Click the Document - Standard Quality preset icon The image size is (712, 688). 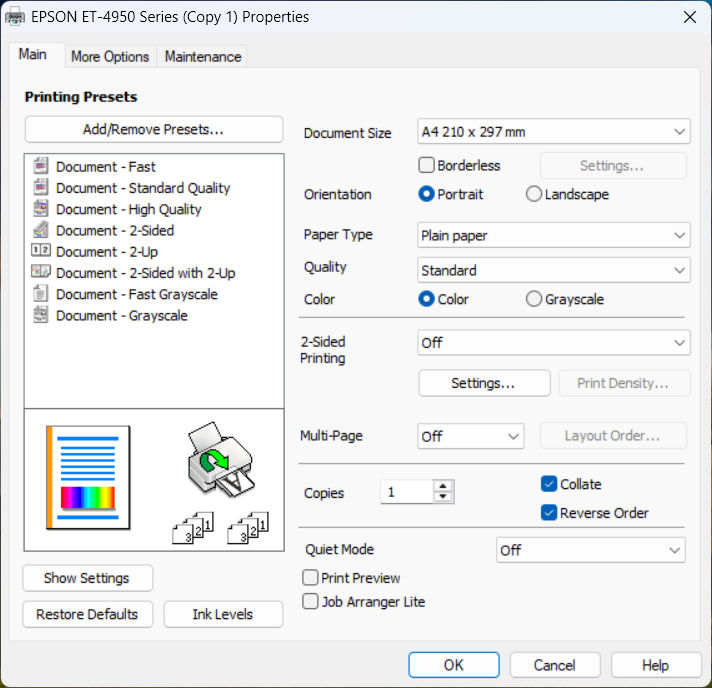coord(40,187)
